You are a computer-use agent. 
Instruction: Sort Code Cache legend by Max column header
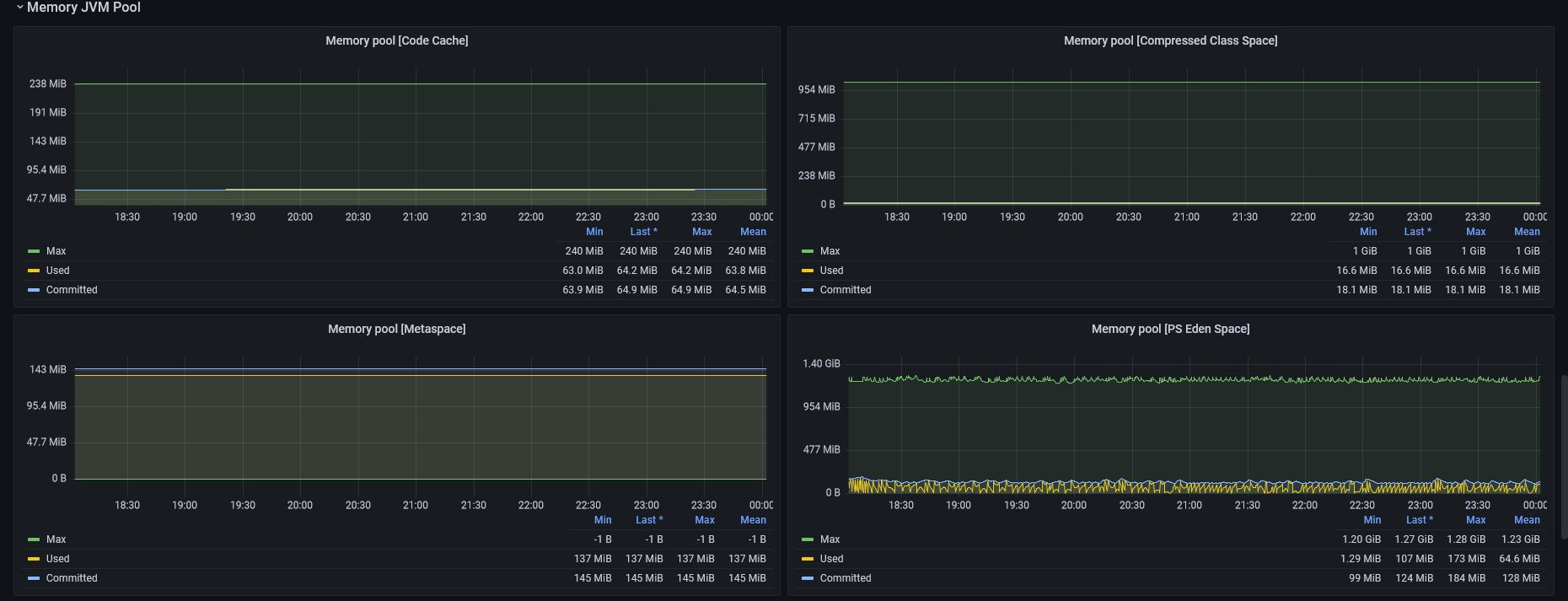pyautogui.click(x=701, y=232)
